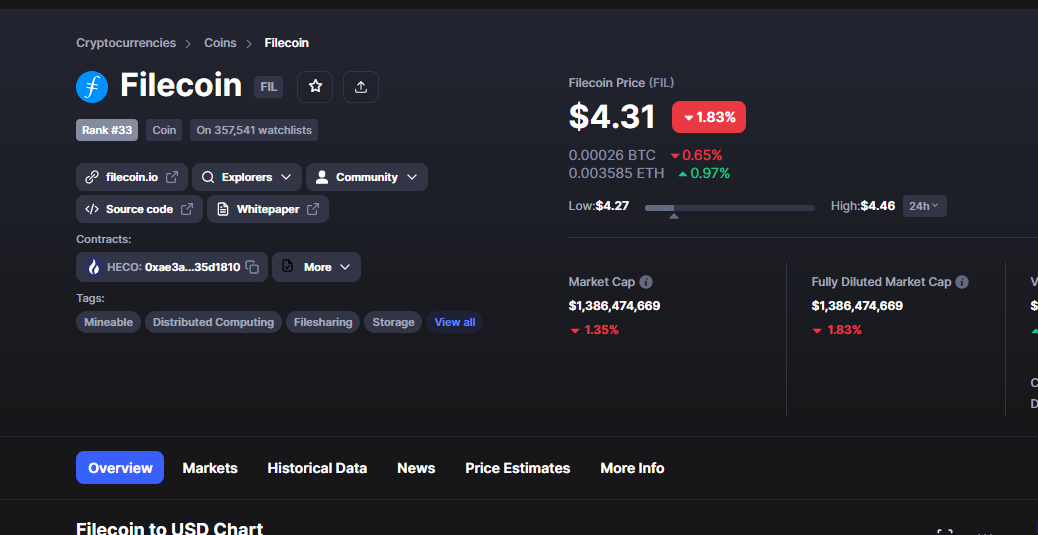This screenshot has height=535, width=1038.
Task: Click the chain link icon before filecoin.io
Action: pos(92,177)
